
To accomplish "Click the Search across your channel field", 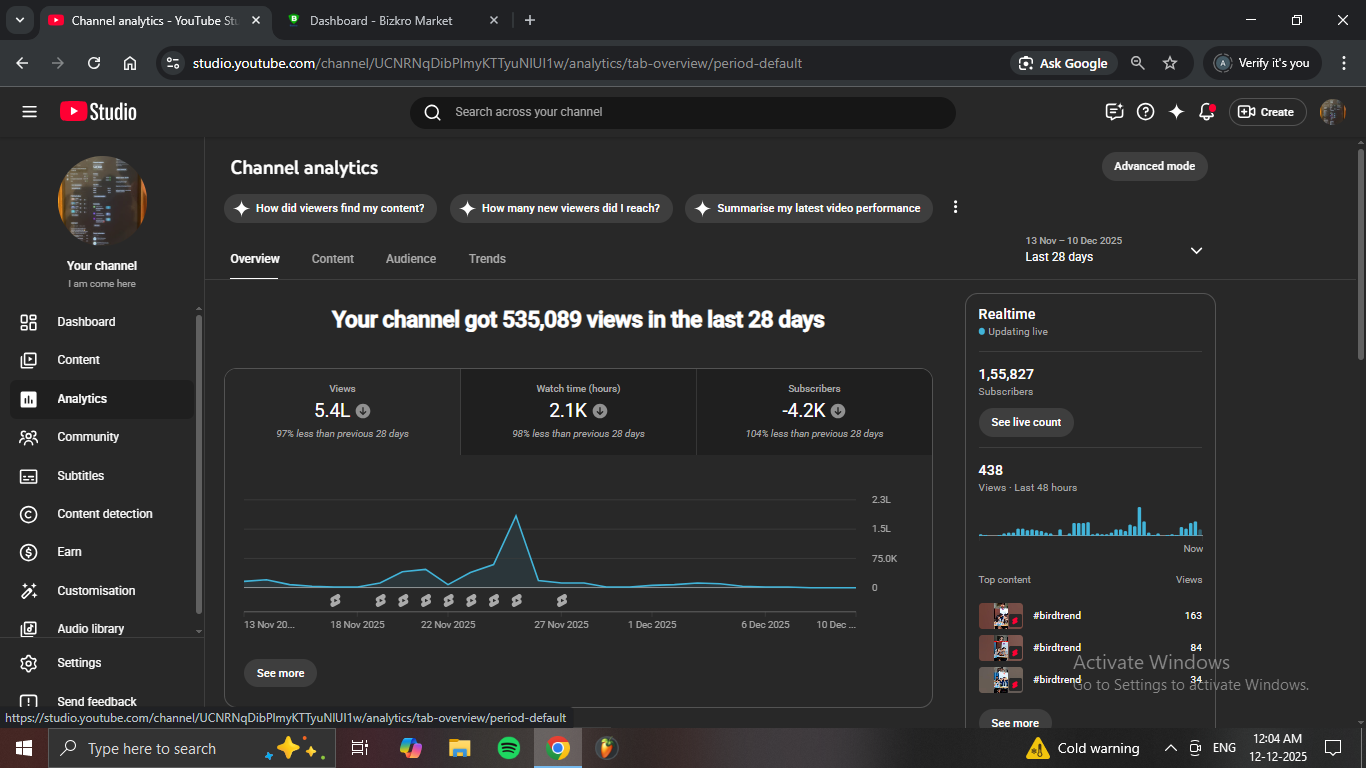I will point(682,112).
